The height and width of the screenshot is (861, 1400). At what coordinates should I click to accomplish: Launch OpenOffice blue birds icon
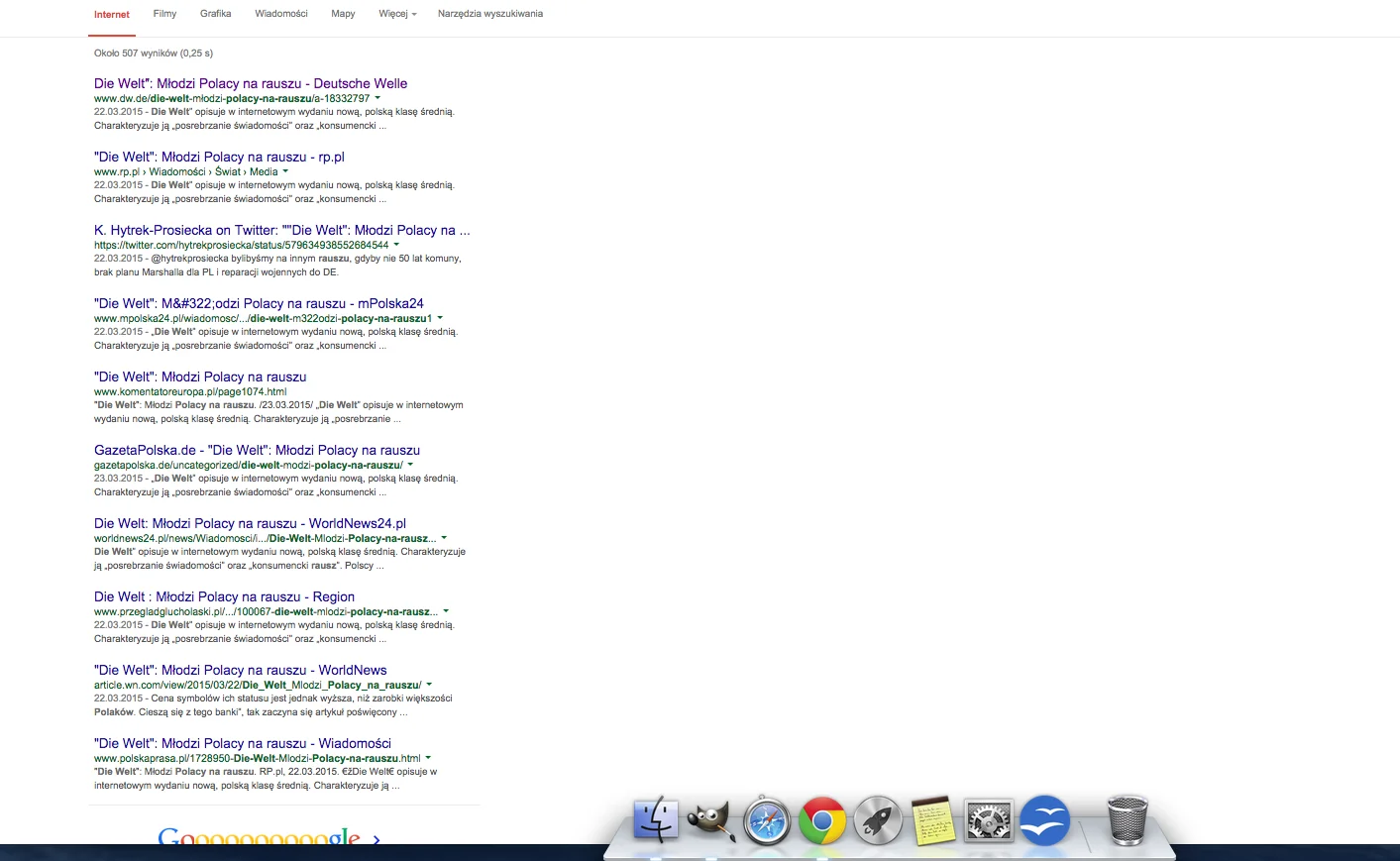pos(1044,820)
